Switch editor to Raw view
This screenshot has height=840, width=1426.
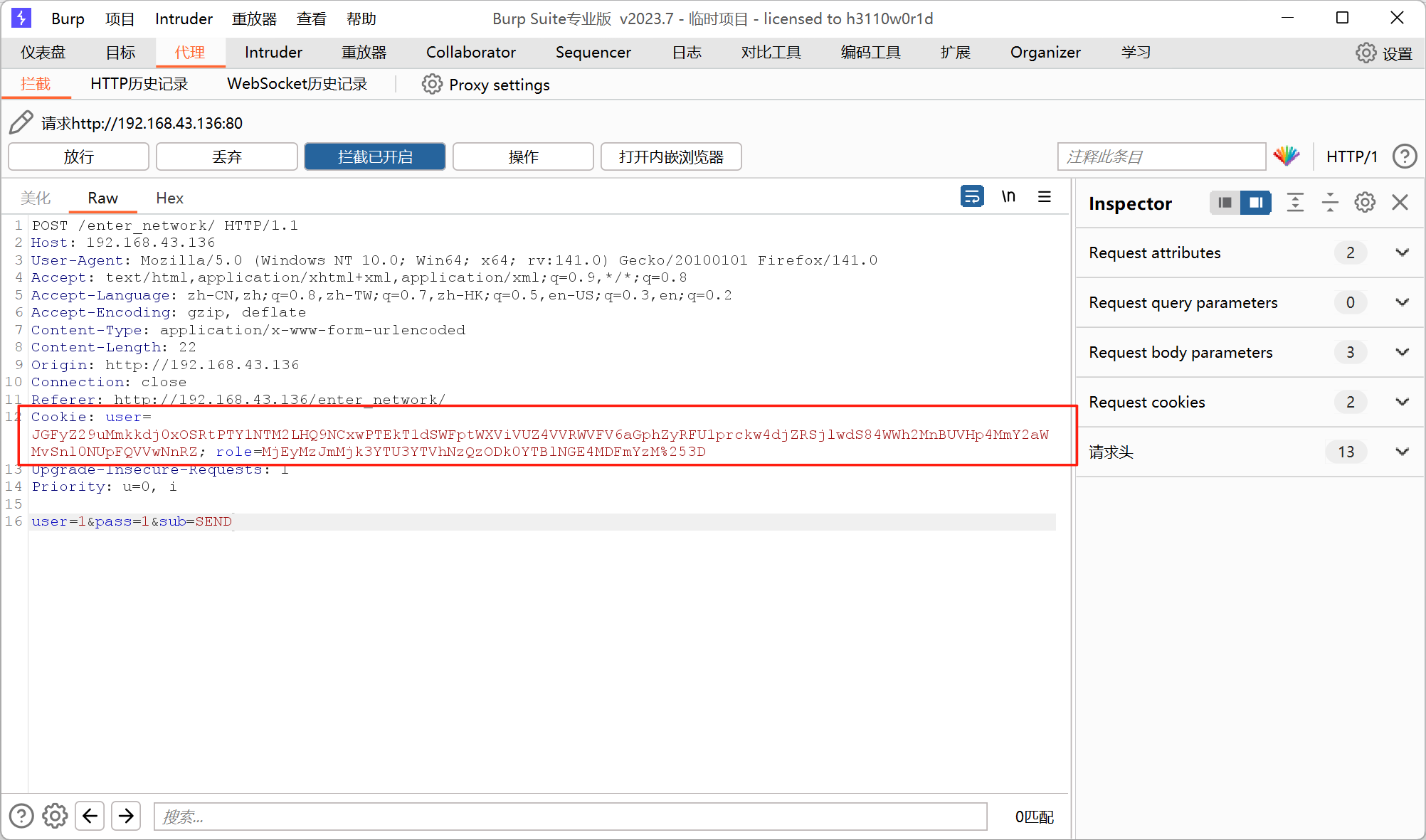coord(102,198)
